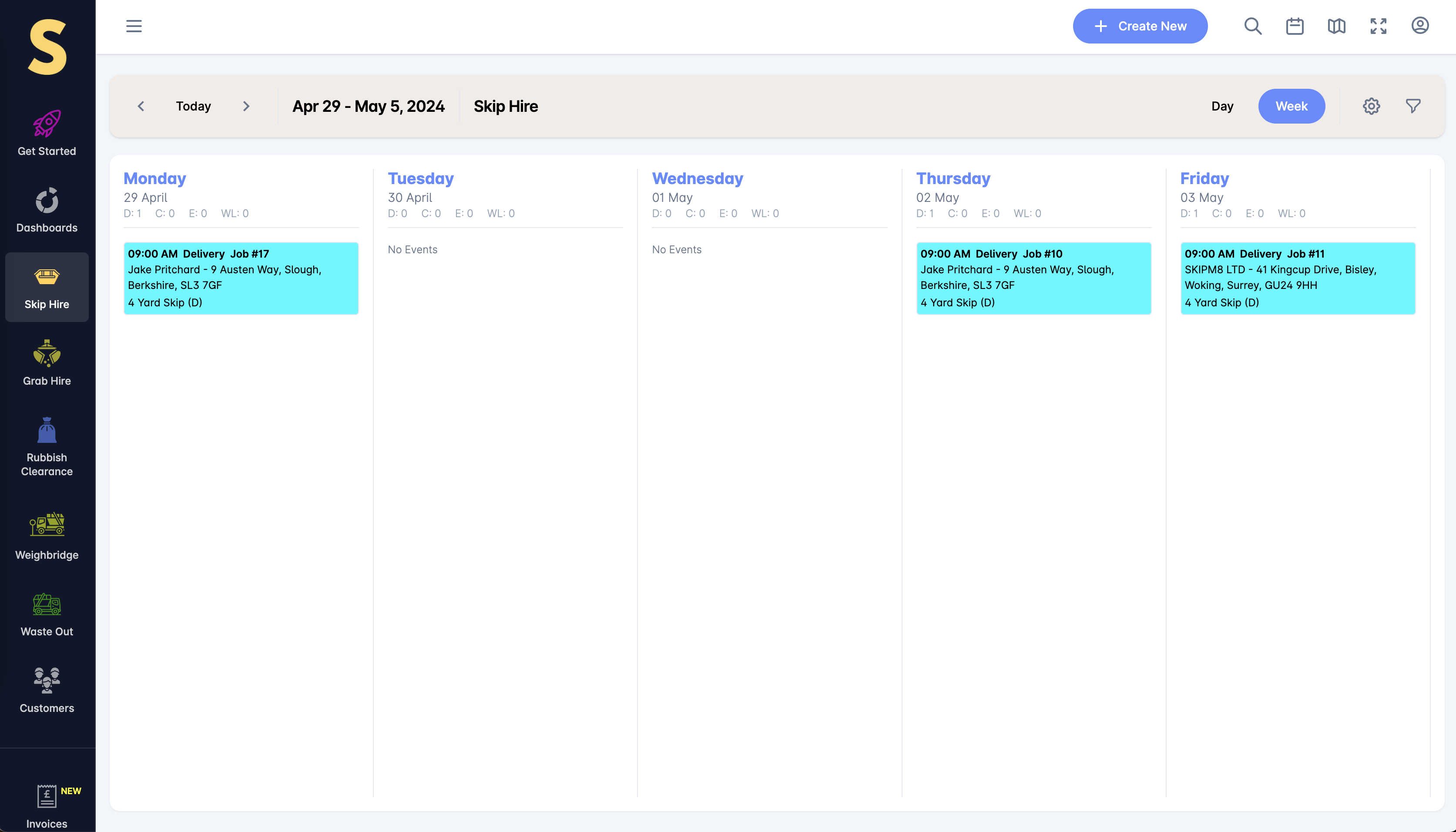1456x832 pixels.
Task: Click Create New button
Action: (1140, 26)
